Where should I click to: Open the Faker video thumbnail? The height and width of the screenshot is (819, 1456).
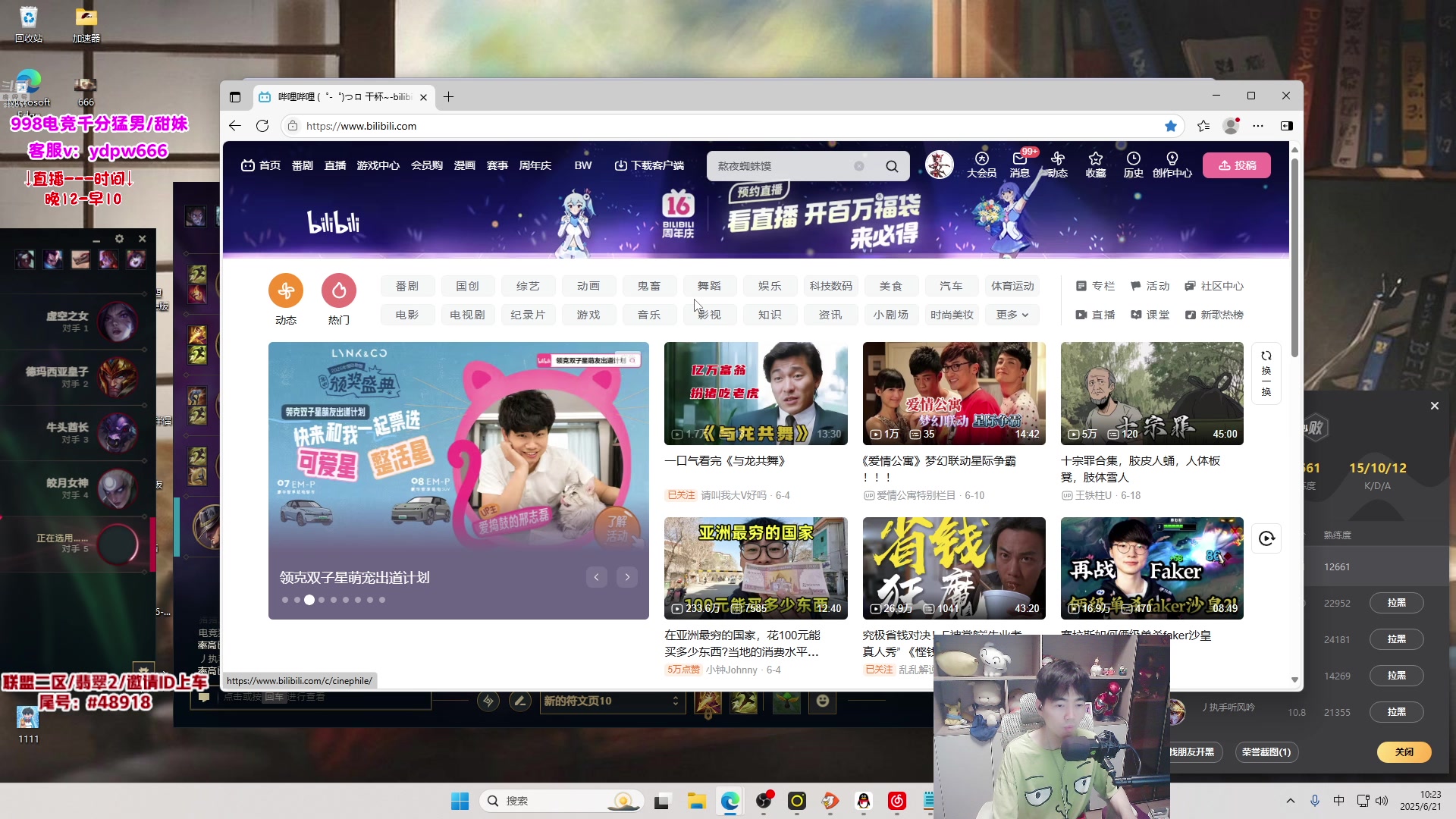[1152, 568]
